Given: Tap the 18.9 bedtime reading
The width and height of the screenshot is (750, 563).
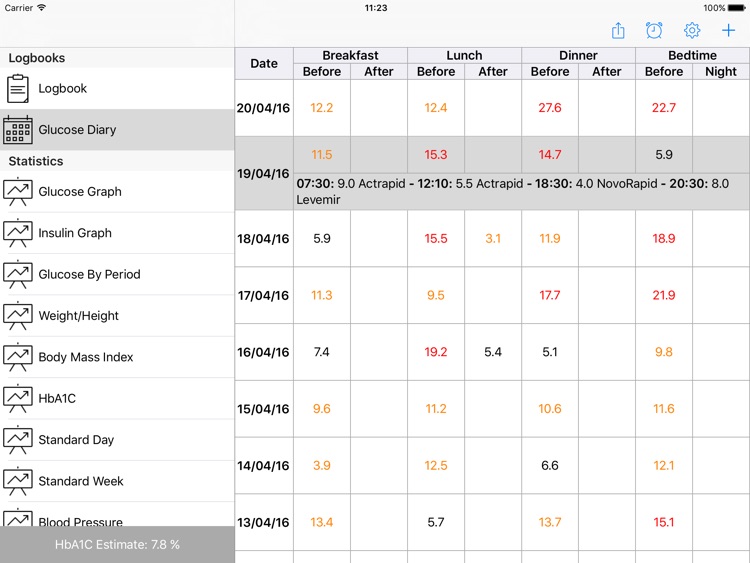Looking at the screenshot, I should click(x=663, y=238).
